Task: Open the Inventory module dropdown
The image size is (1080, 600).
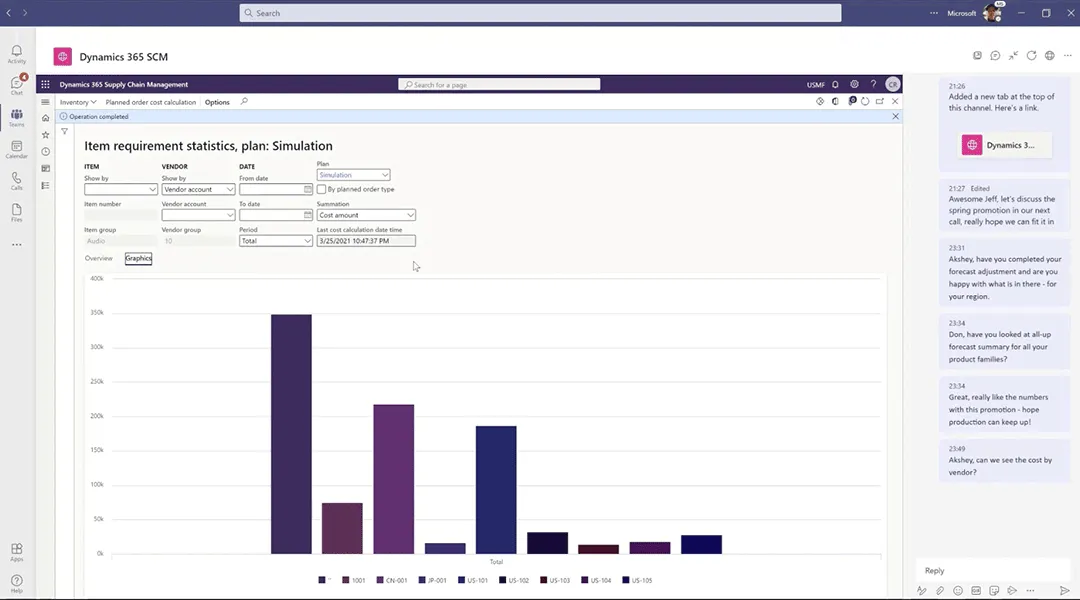Action: click(77, 101)
